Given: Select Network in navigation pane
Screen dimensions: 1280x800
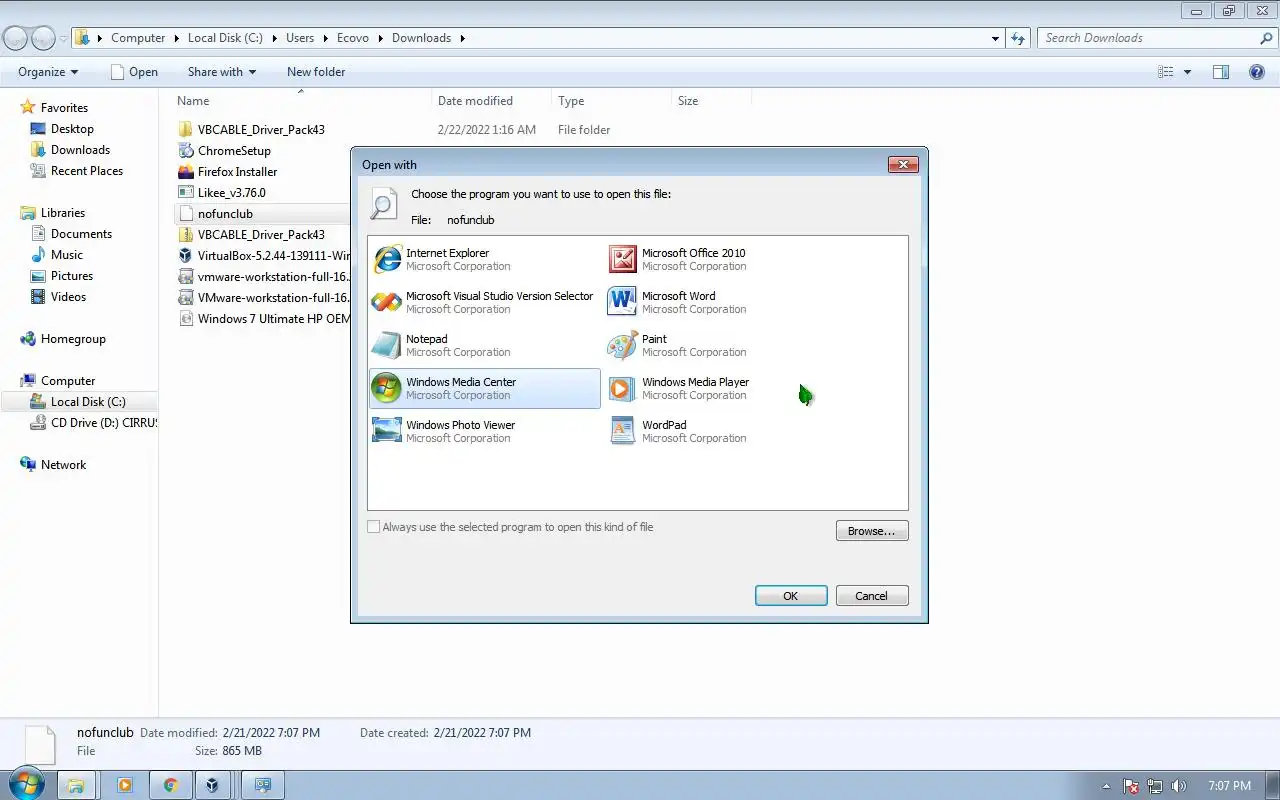Looking at the screenshot, I should click(x=63, y=465).
